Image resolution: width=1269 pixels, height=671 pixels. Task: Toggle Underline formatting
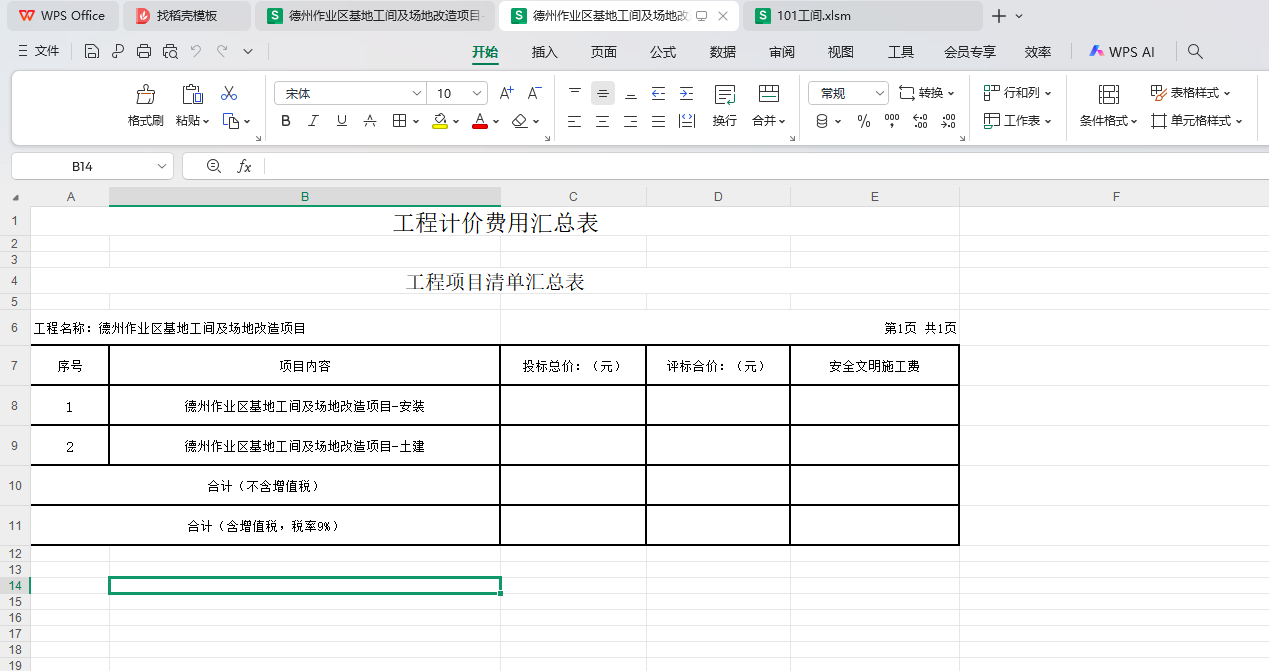(342, 121)
